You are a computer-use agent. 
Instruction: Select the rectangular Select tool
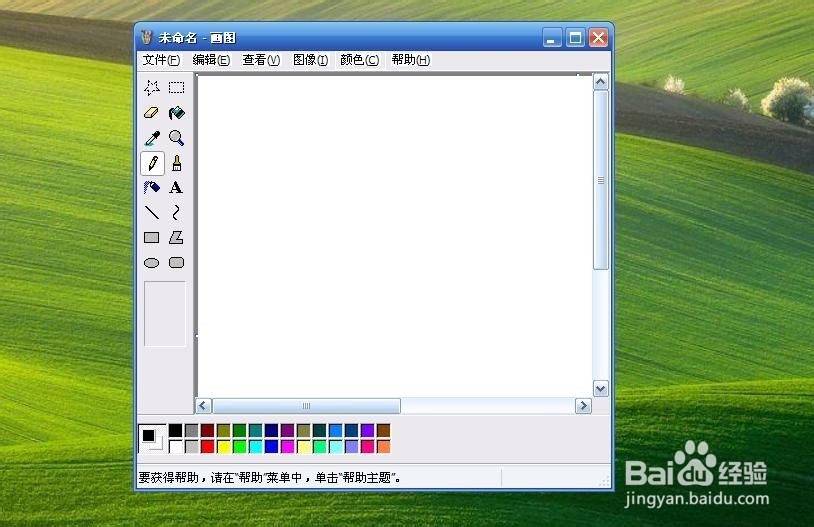coord(177,88)
